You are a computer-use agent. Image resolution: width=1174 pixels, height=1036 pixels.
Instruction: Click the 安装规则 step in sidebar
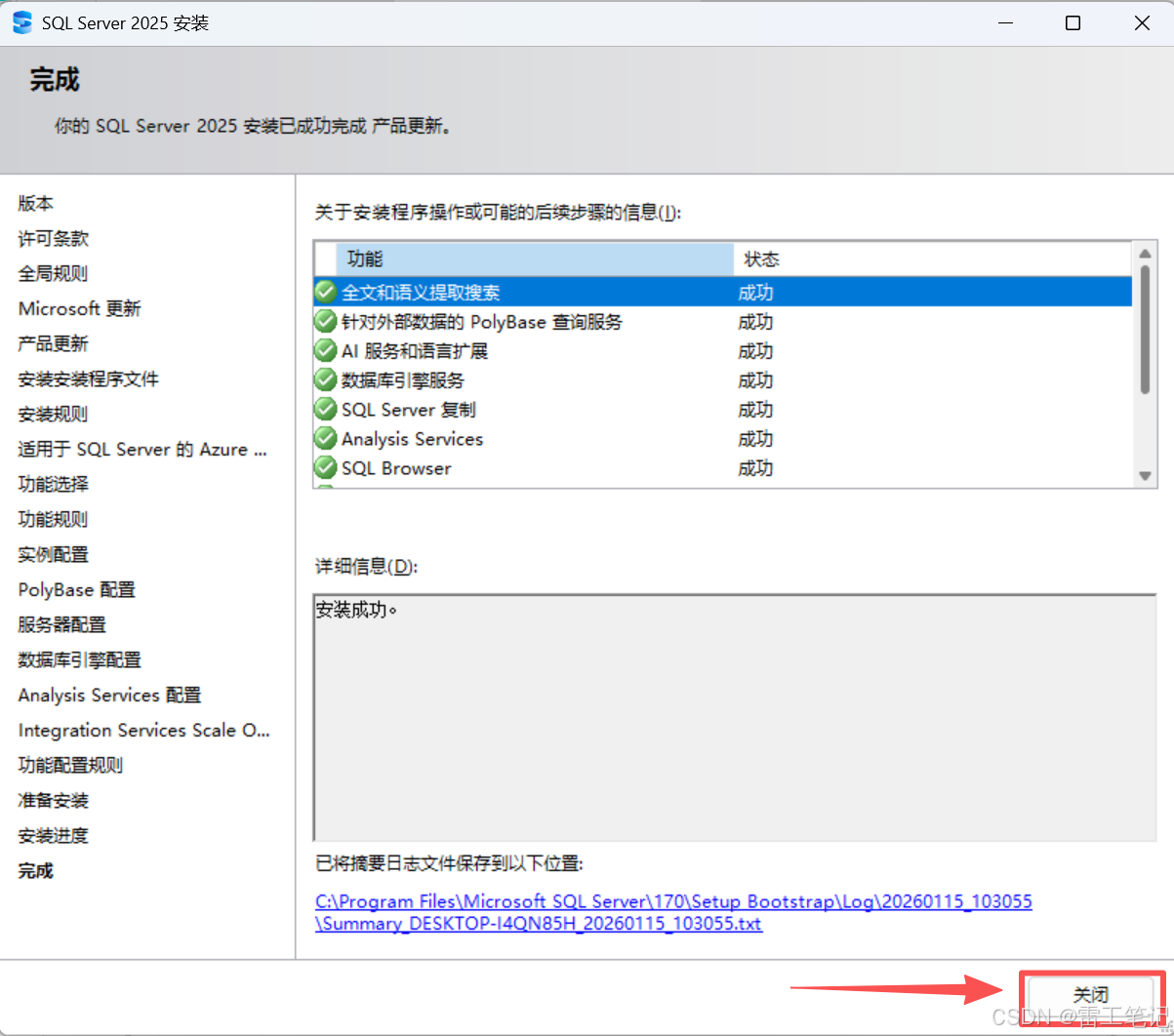tap(54, 414)
